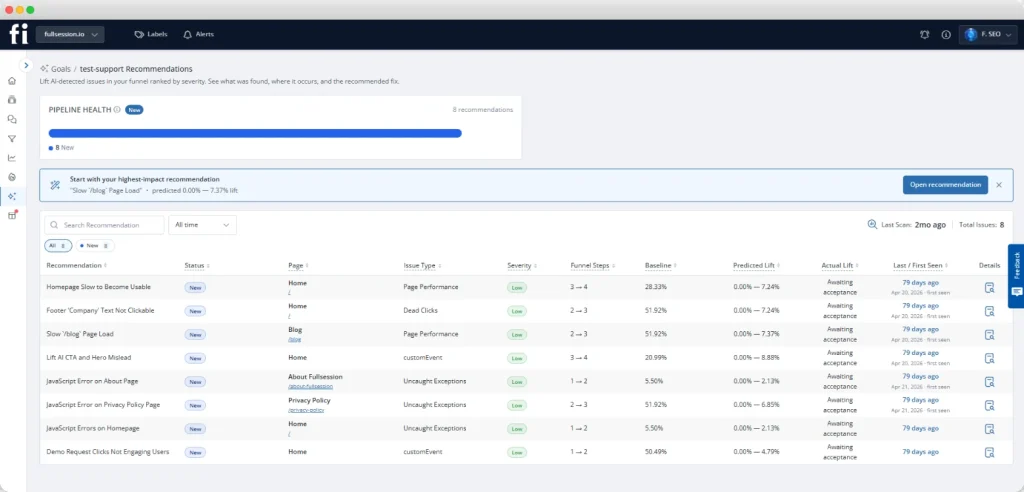Sort by Last / First Seen column header
This screenshot has height=492, width=1024.
(920, 265)
